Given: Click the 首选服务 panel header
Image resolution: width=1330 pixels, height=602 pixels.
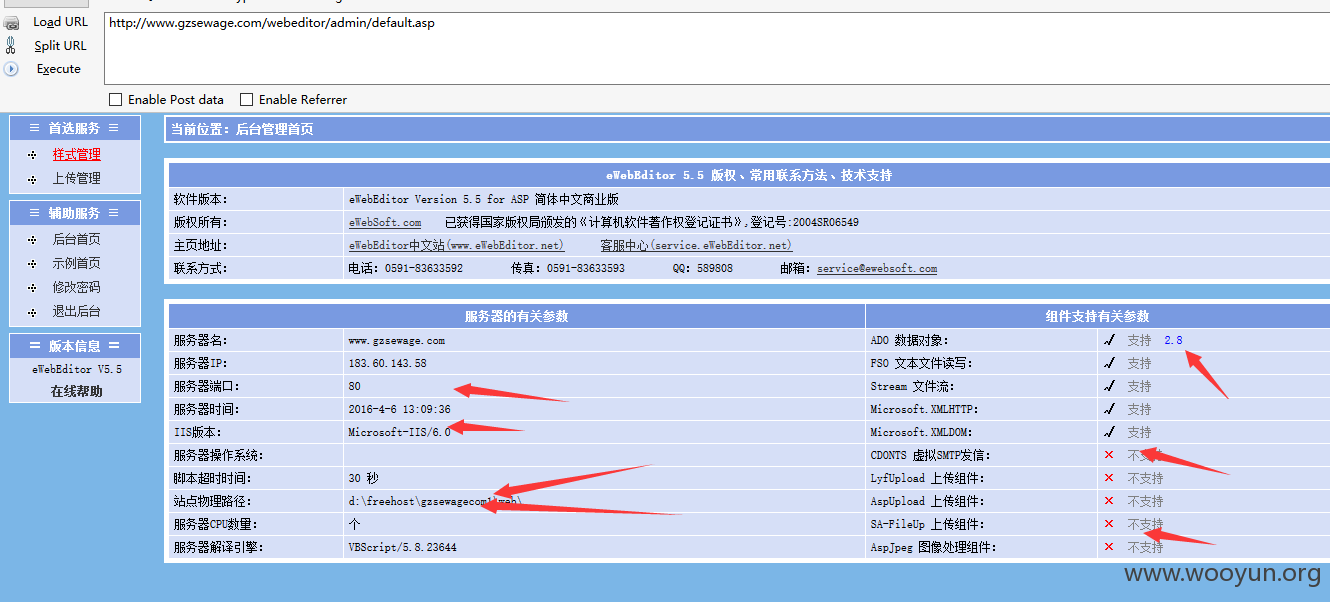Looking at the screenshot, I should [x=75, y=128].
